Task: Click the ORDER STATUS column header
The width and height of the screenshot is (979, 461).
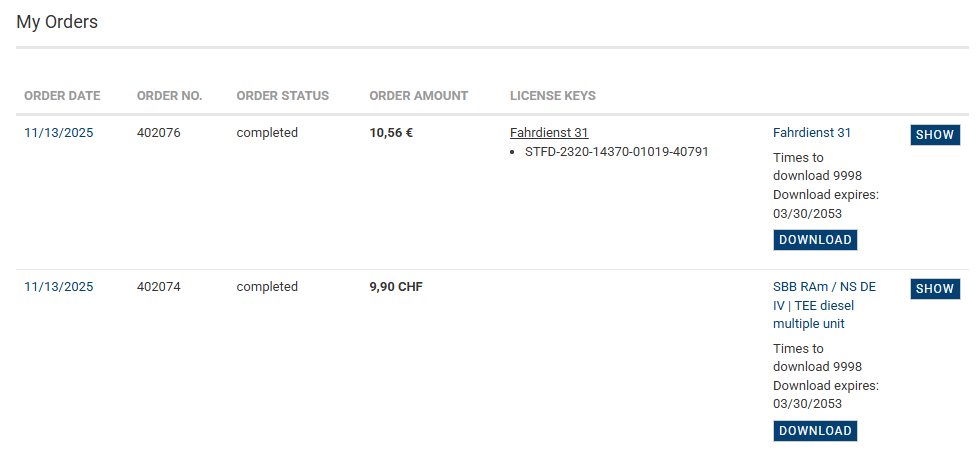Action: point(282,96)
